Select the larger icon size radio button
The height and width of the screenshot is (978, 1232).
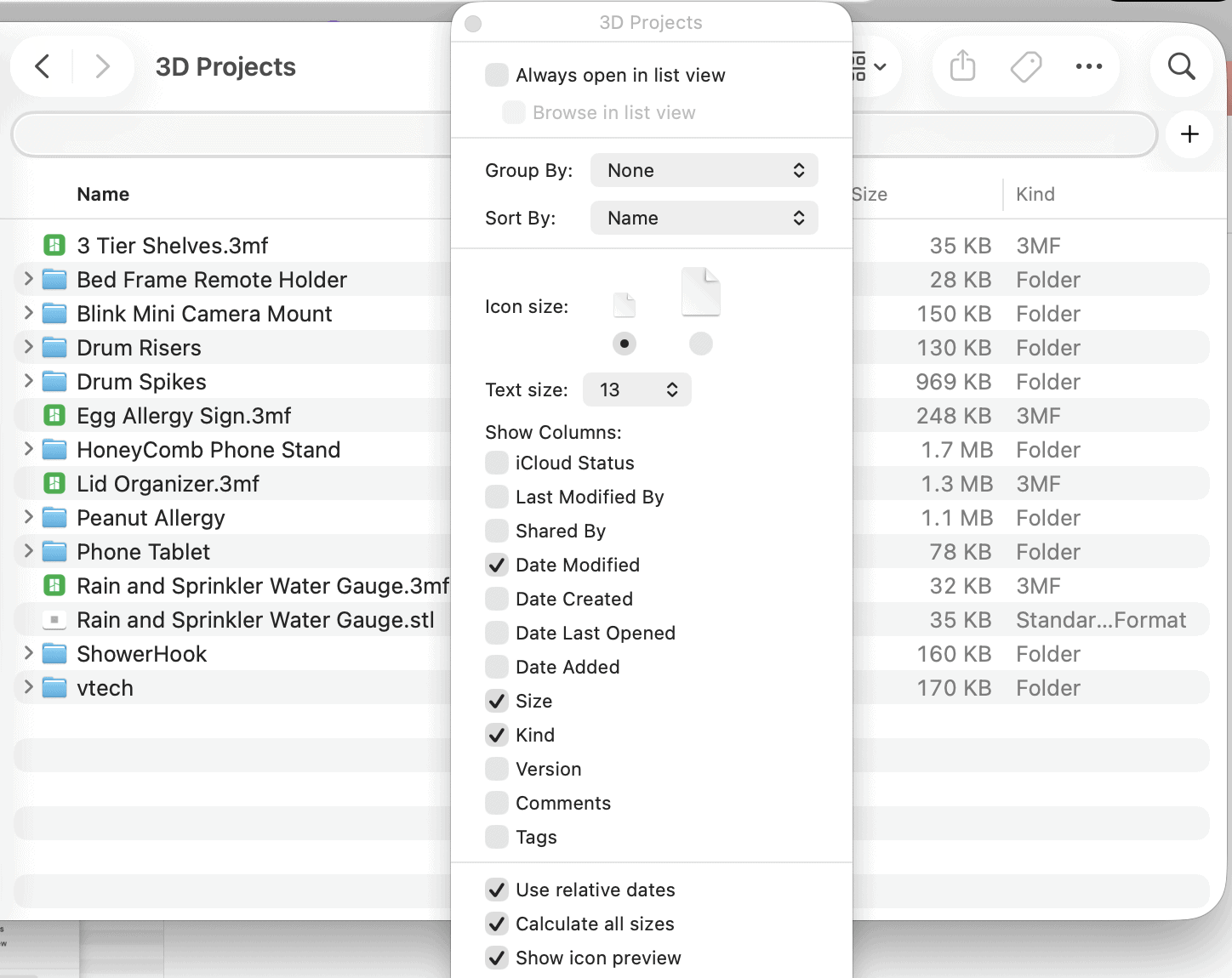coord(700,344)
